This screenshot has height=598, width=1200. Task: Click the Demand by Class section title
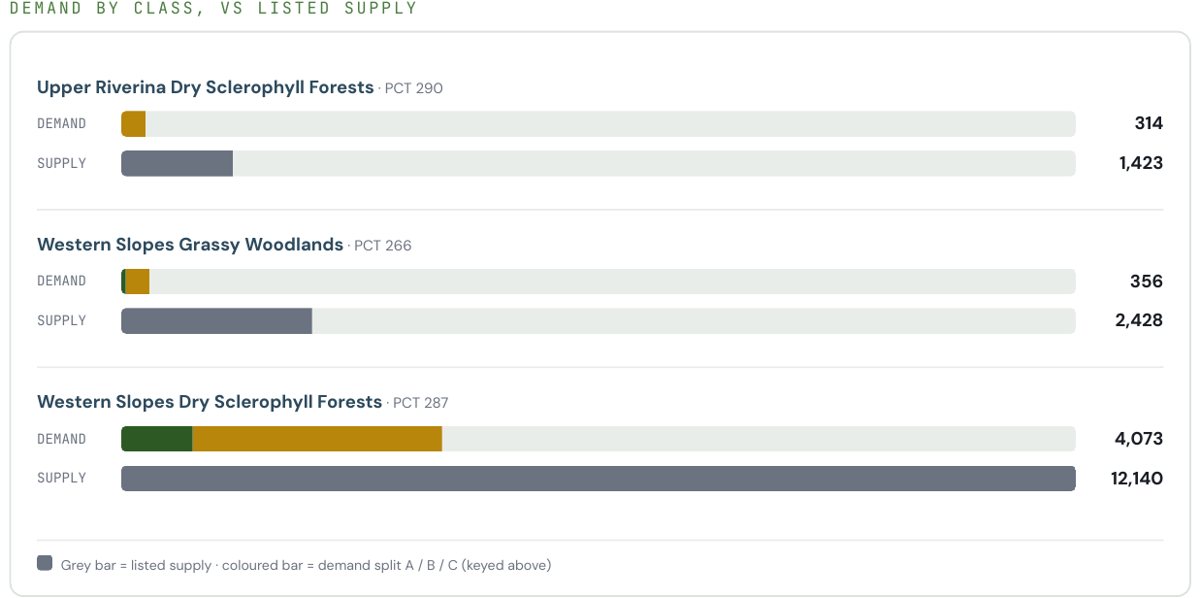click(x=213, y=8)
